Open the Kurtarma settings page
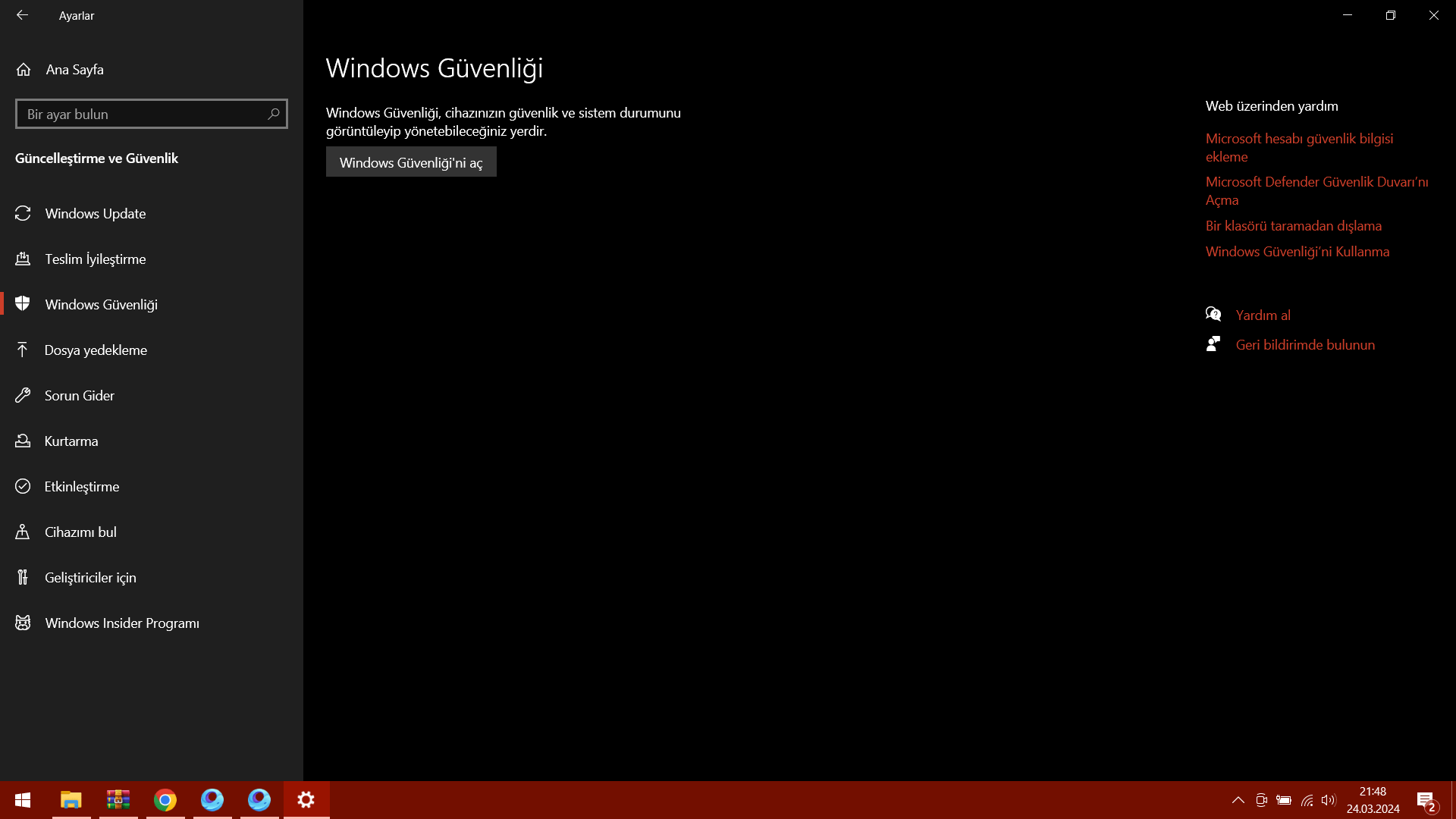 152,441
